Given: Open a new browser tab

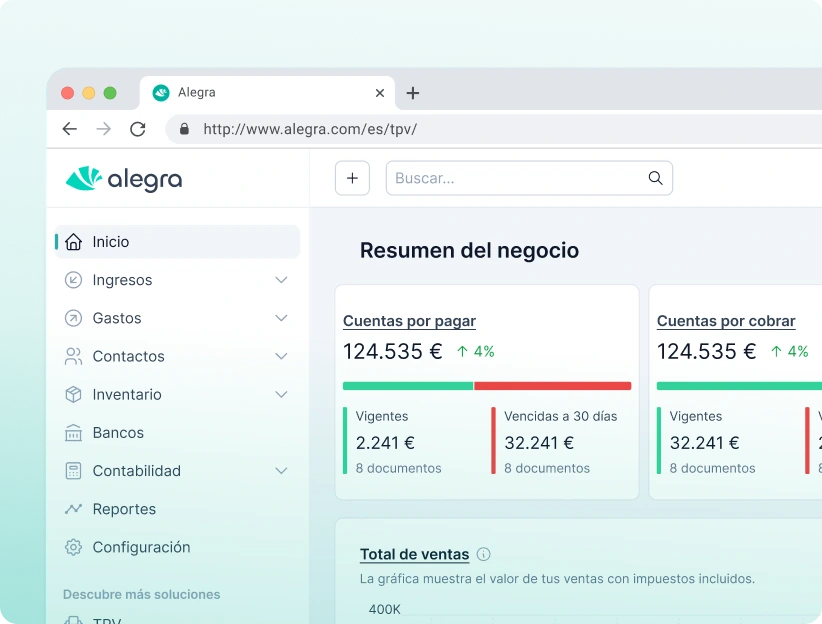Looking at the screenshot, I should click(413, 93).
